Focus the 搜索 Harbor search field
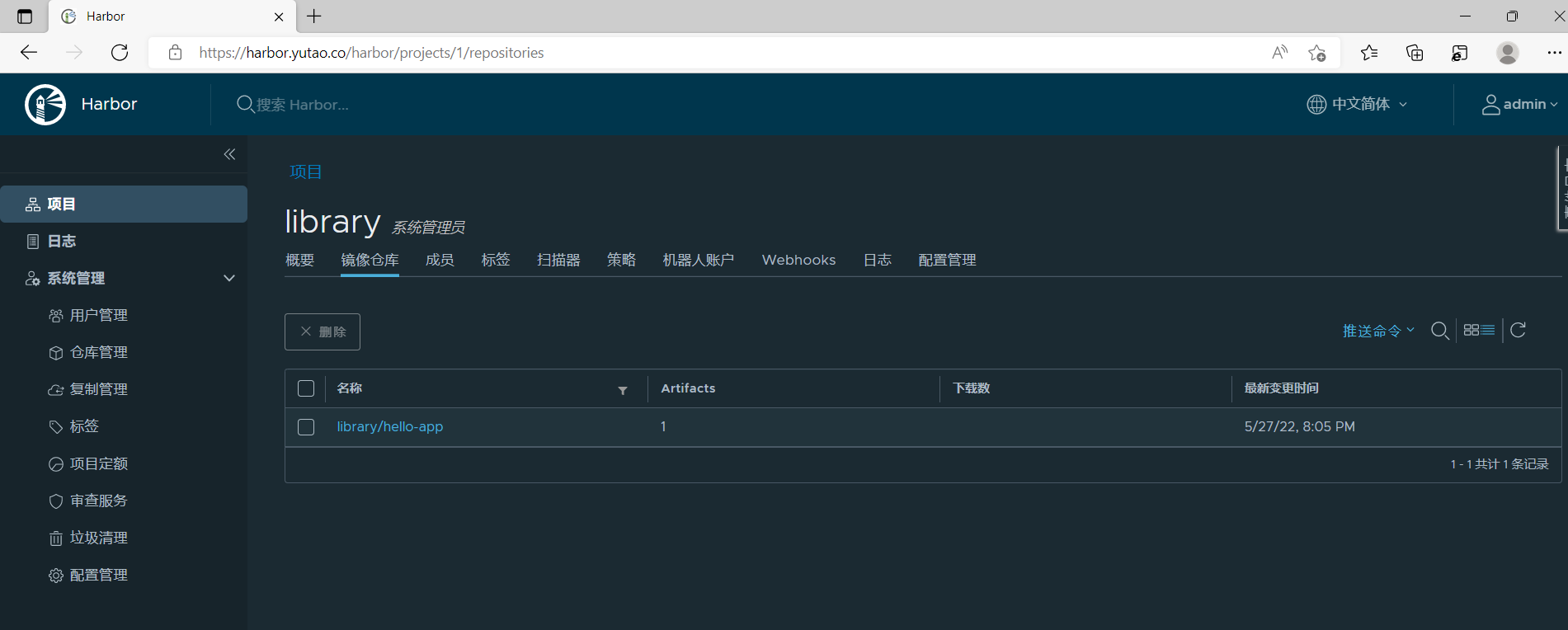This screenshot has width=1568, height=630. (x=302, y=105)
